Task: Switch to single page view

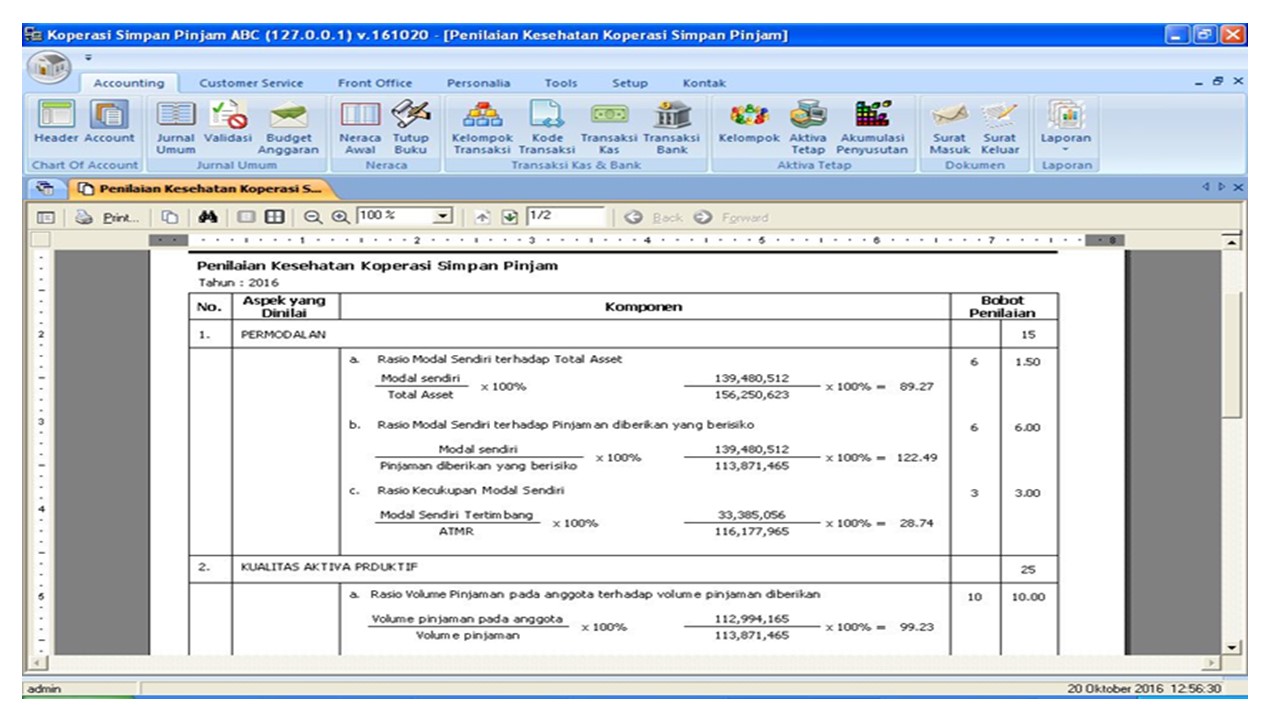Action: click(248, 217)
